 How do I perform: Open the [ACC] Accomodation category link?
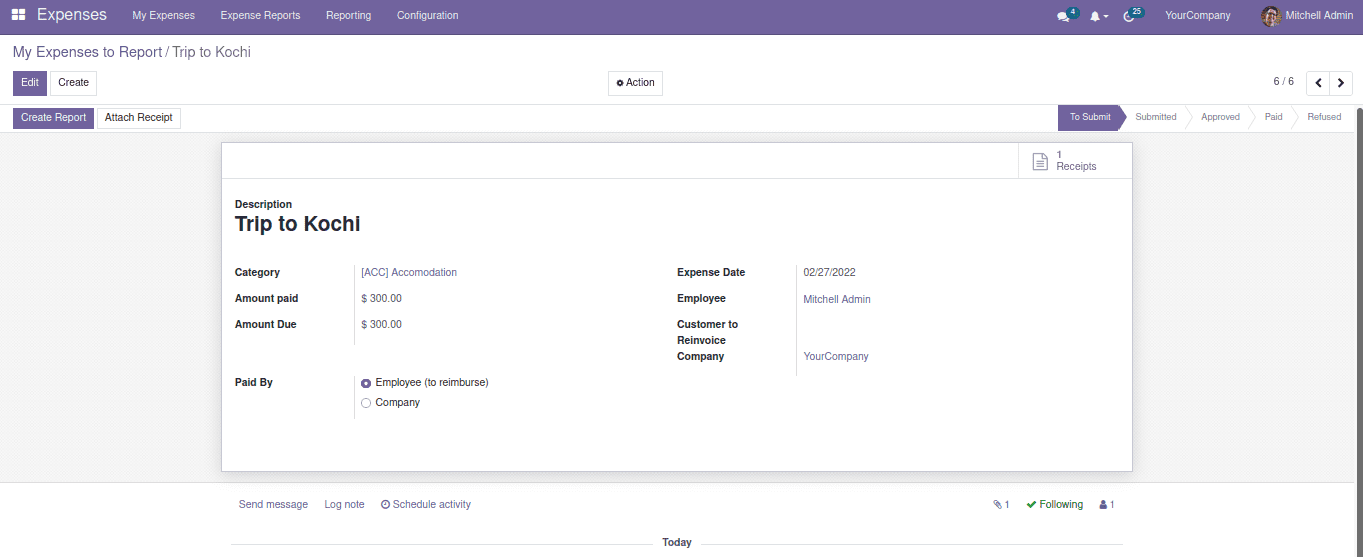click(x=408, y=273)
